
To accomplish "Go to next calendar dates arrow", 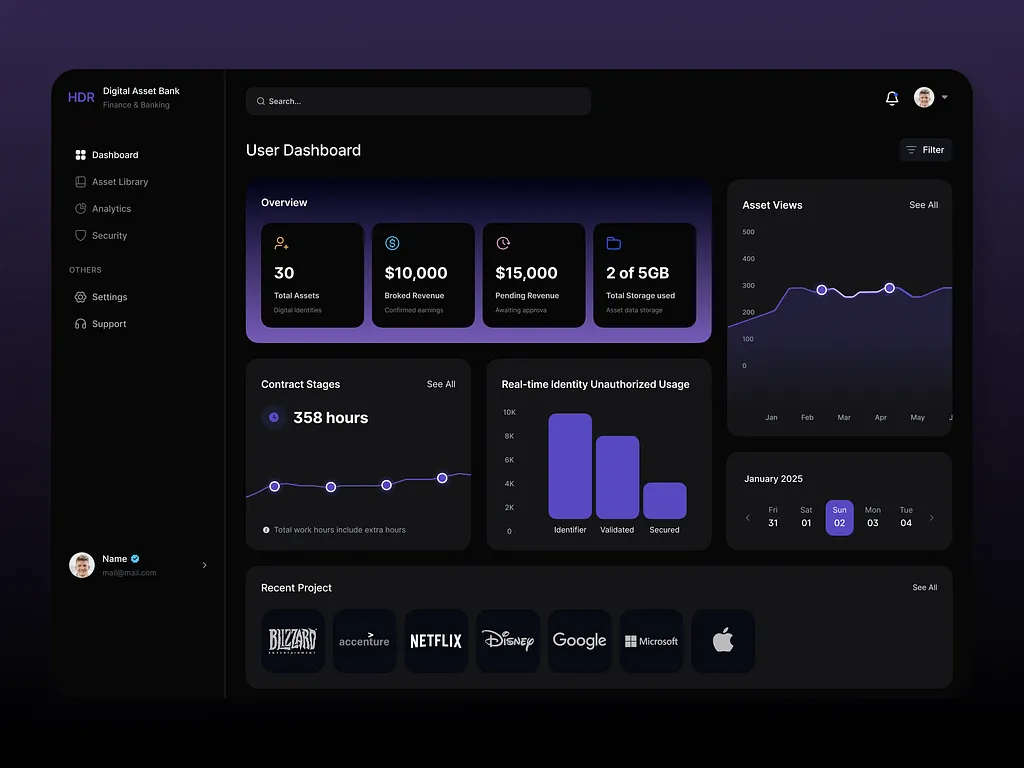I will pyautogui.click(x=931, y=518).
